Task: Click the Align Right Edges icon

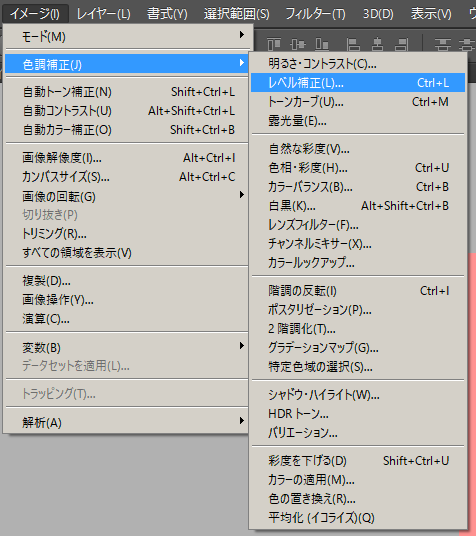Action: coord(401,44)
